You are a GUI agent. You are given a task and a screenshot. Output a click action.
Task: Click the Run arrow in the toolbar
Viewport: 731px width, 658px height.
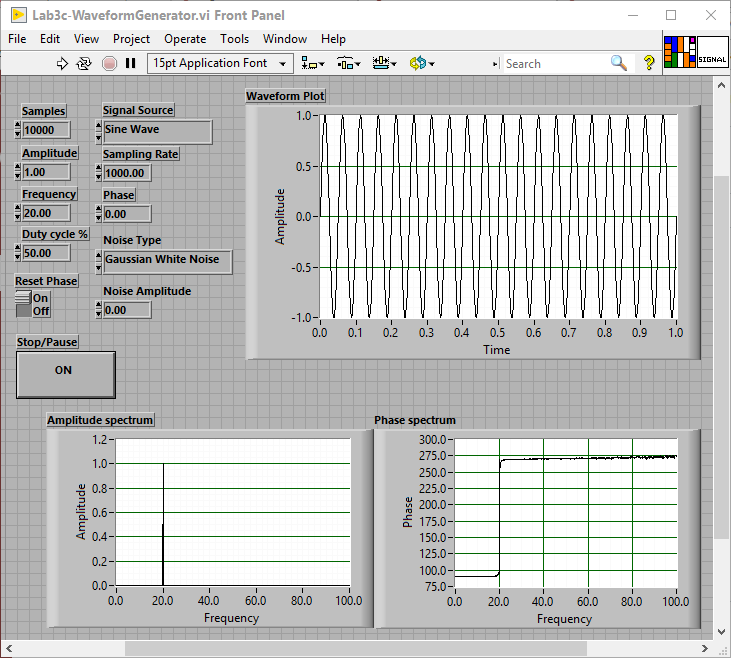[x=62, y=63]
